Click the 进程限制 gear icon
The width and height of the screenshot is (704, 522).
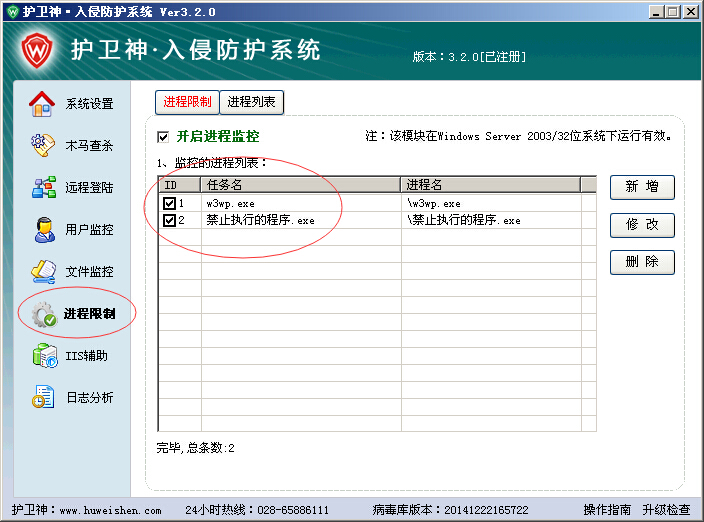pyautogui.click(x=44, y=314)
